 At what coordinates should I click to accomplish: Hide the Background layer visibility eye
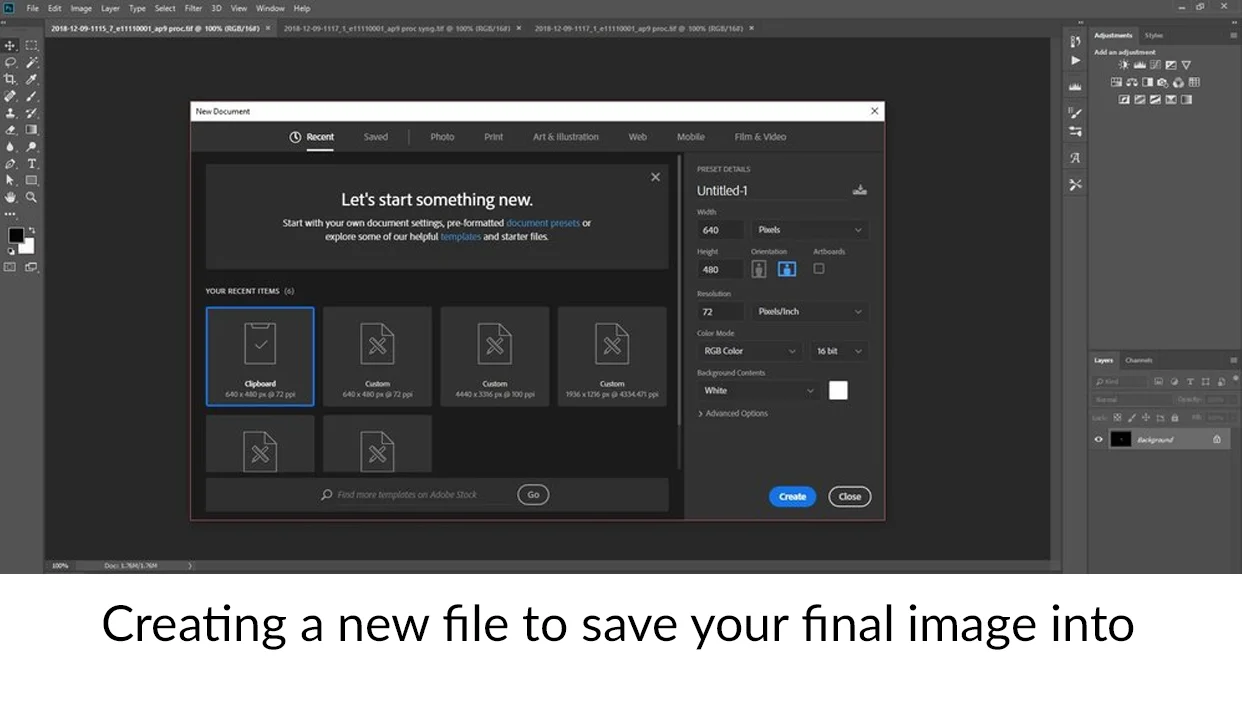coord(1098,439)
